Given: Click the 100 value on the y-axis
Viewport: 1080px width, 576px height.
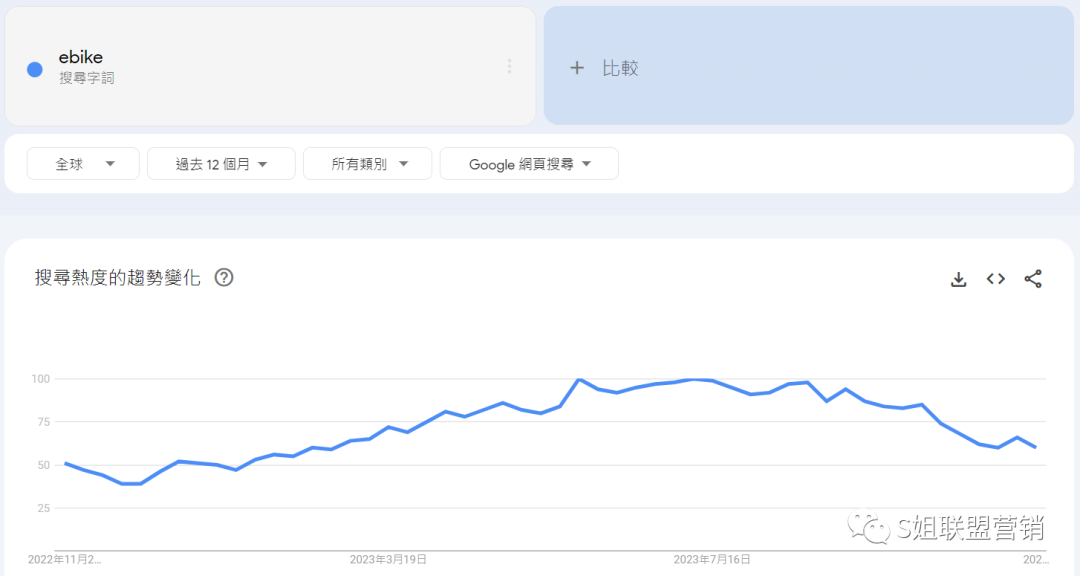Looking at the screenshot, I should [x=40, y=379].
